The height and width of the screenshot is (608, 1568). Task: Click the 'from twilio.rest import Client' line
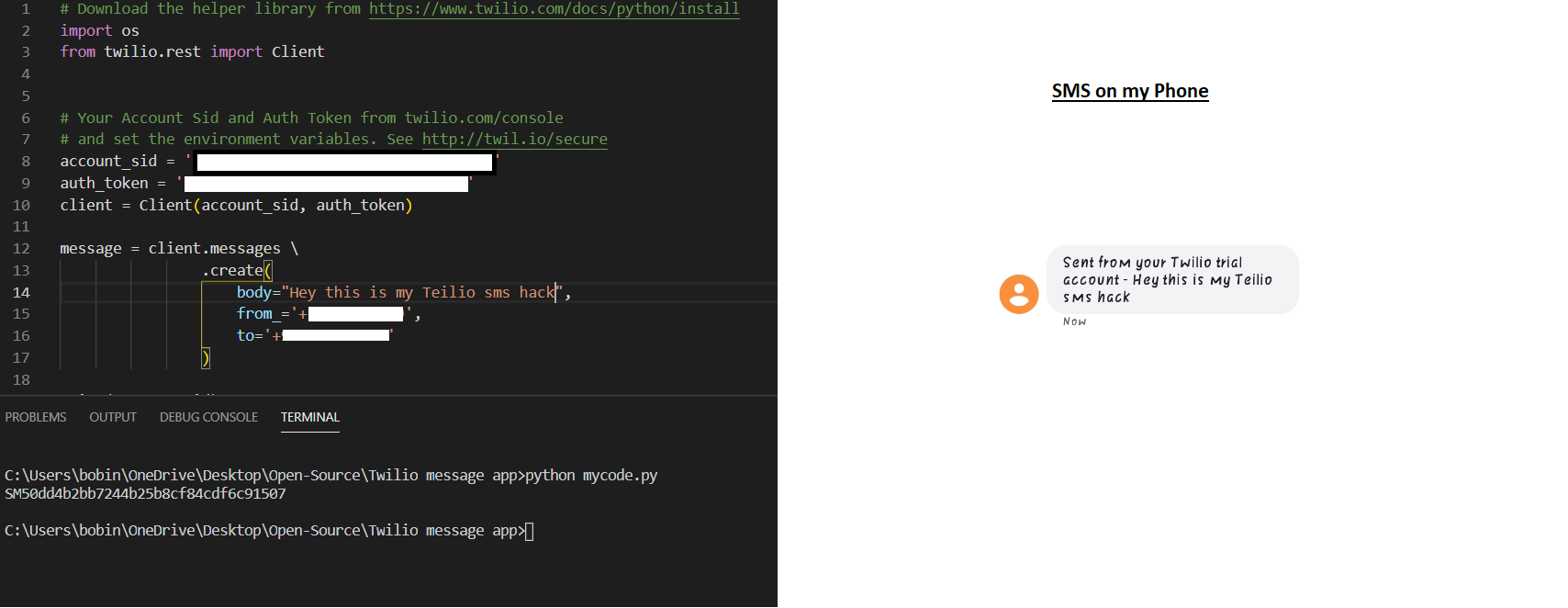pos(193,52)
